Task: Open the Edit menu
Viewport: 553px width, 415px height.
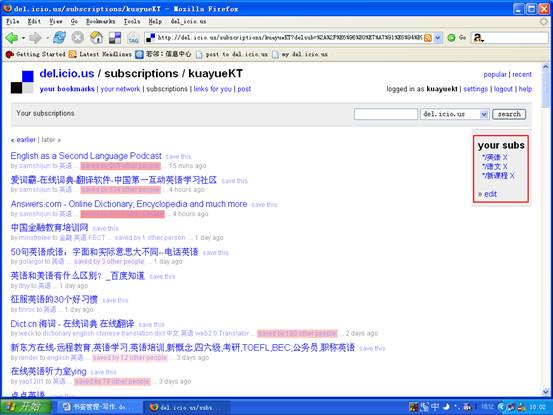Action: coord(34,22)
